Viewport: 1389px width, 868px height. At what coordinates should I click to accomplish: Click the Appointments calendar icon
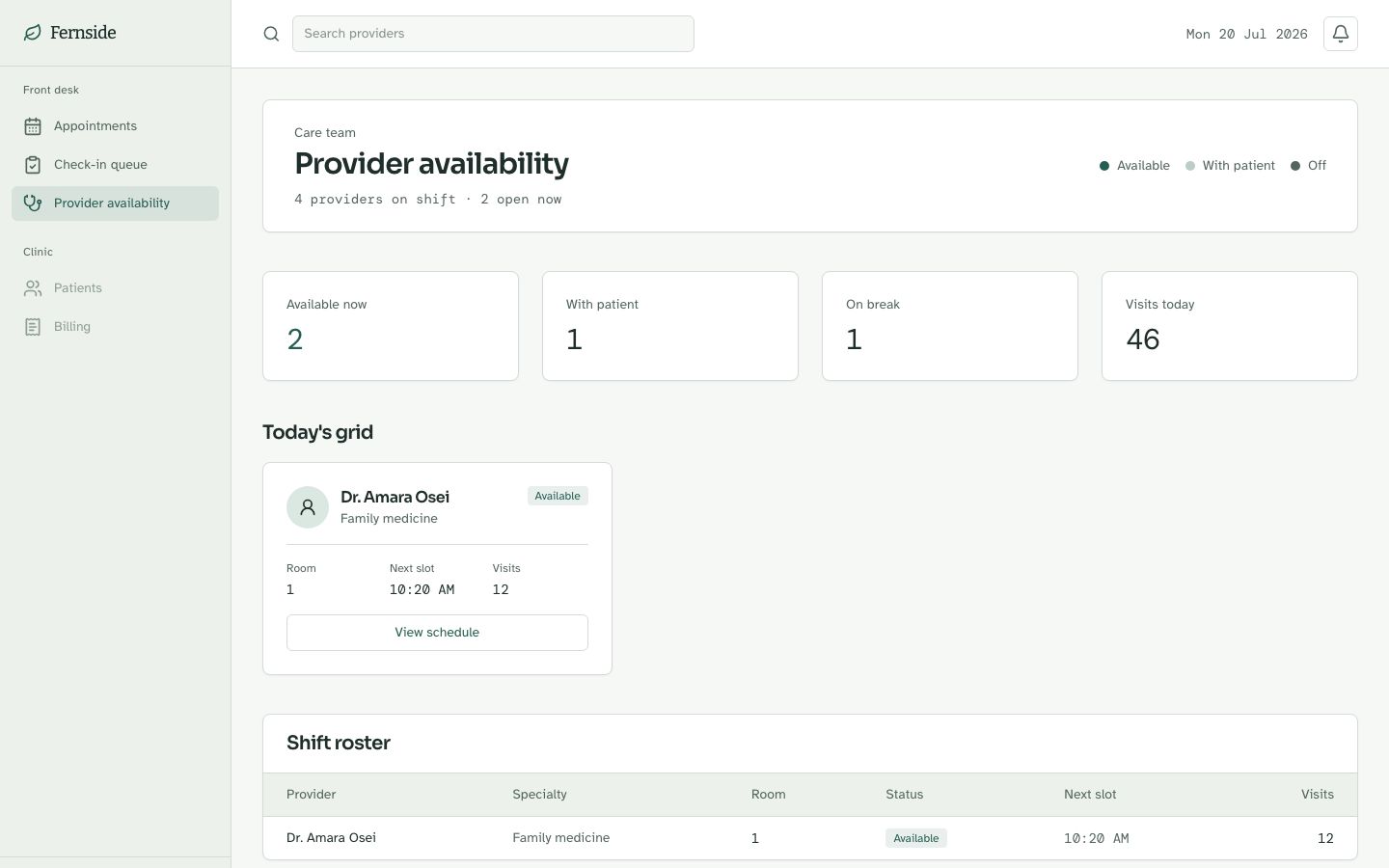click(33, 126)
